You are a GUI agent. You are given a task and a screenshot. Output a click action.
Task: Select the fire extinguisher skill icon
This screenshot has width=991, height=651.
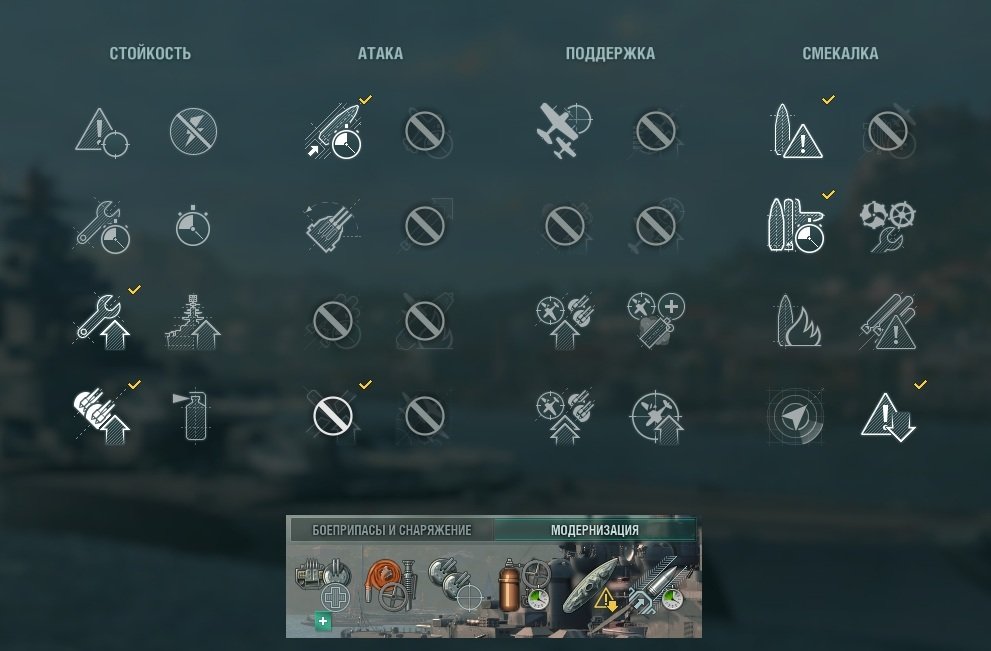(191, 415)
